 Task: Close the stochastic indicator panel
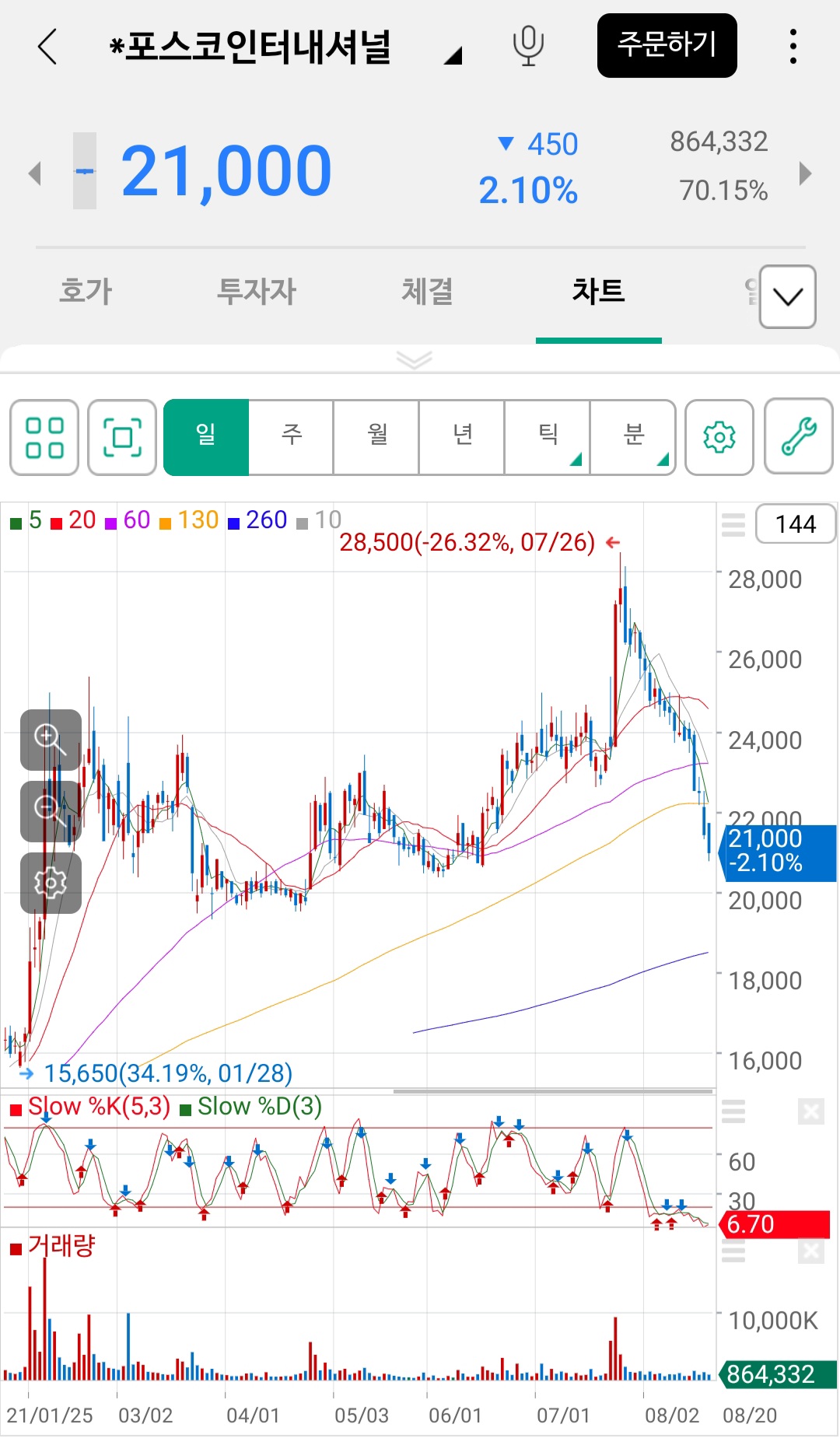[x=810, y=1111]
